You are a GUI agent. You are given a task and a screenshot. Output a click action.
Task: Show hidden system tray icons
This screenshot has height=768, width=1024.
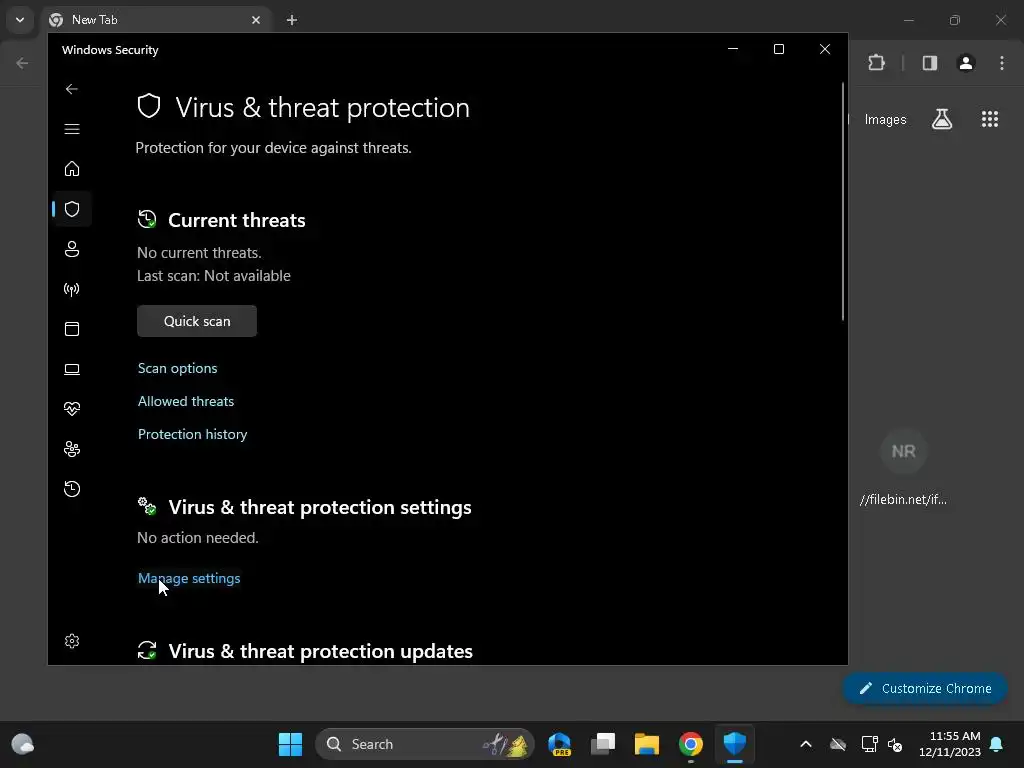806,744
